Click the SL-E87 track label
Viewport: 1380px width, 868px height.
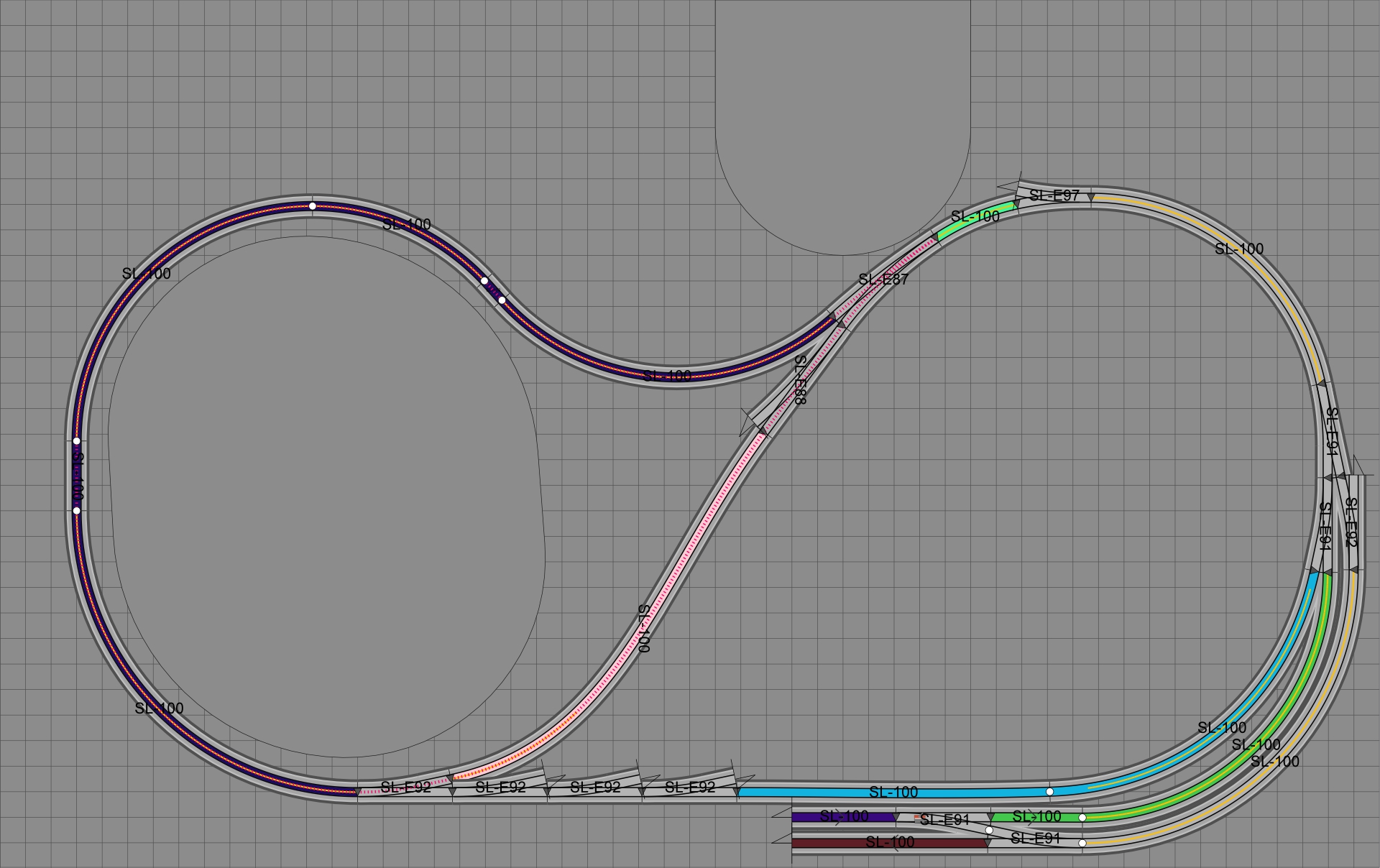point(883,280)
